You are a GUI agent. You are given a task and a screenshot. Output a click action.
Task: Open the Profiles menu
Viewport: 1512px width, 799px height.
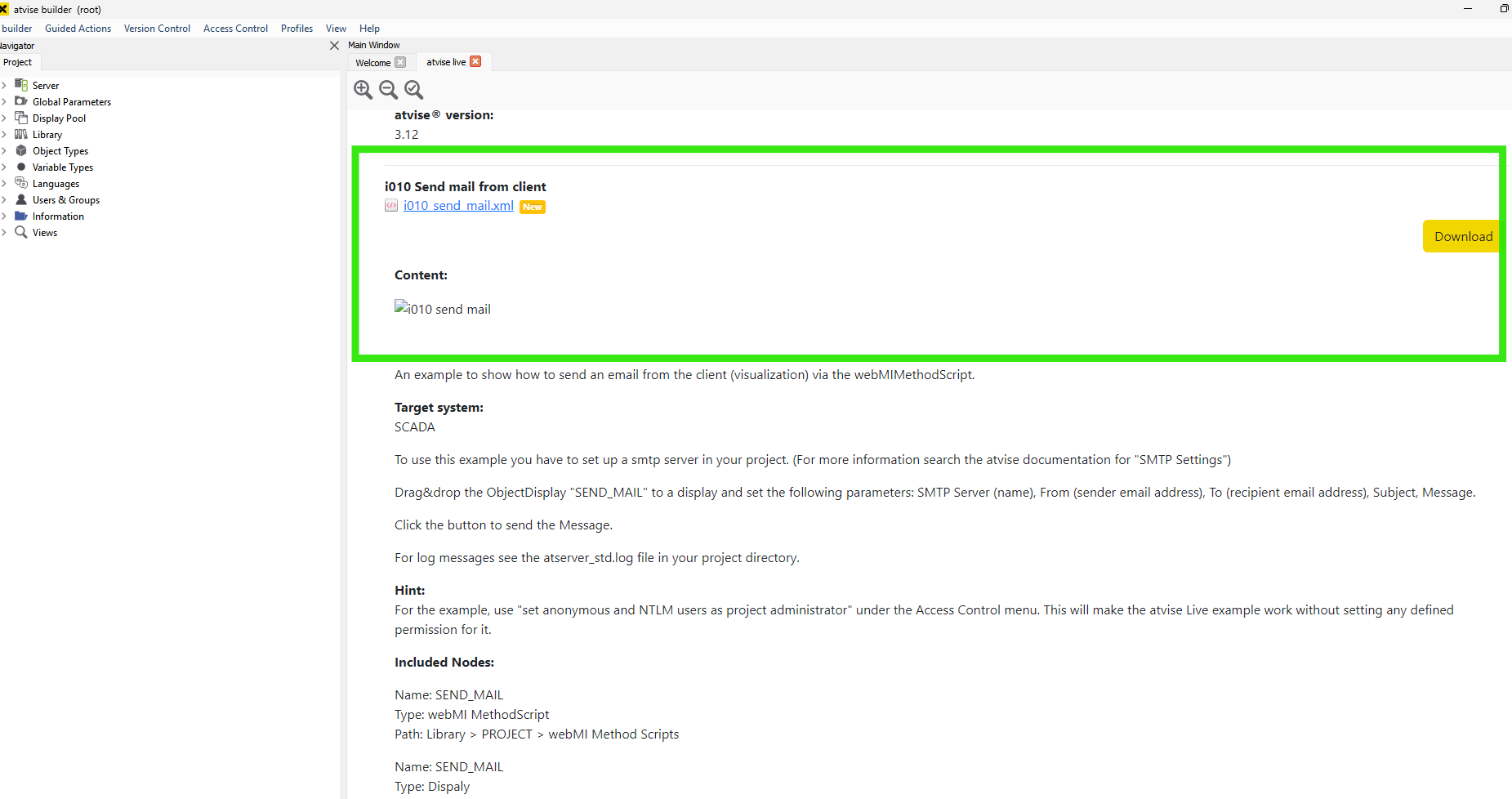pos(297,29)
